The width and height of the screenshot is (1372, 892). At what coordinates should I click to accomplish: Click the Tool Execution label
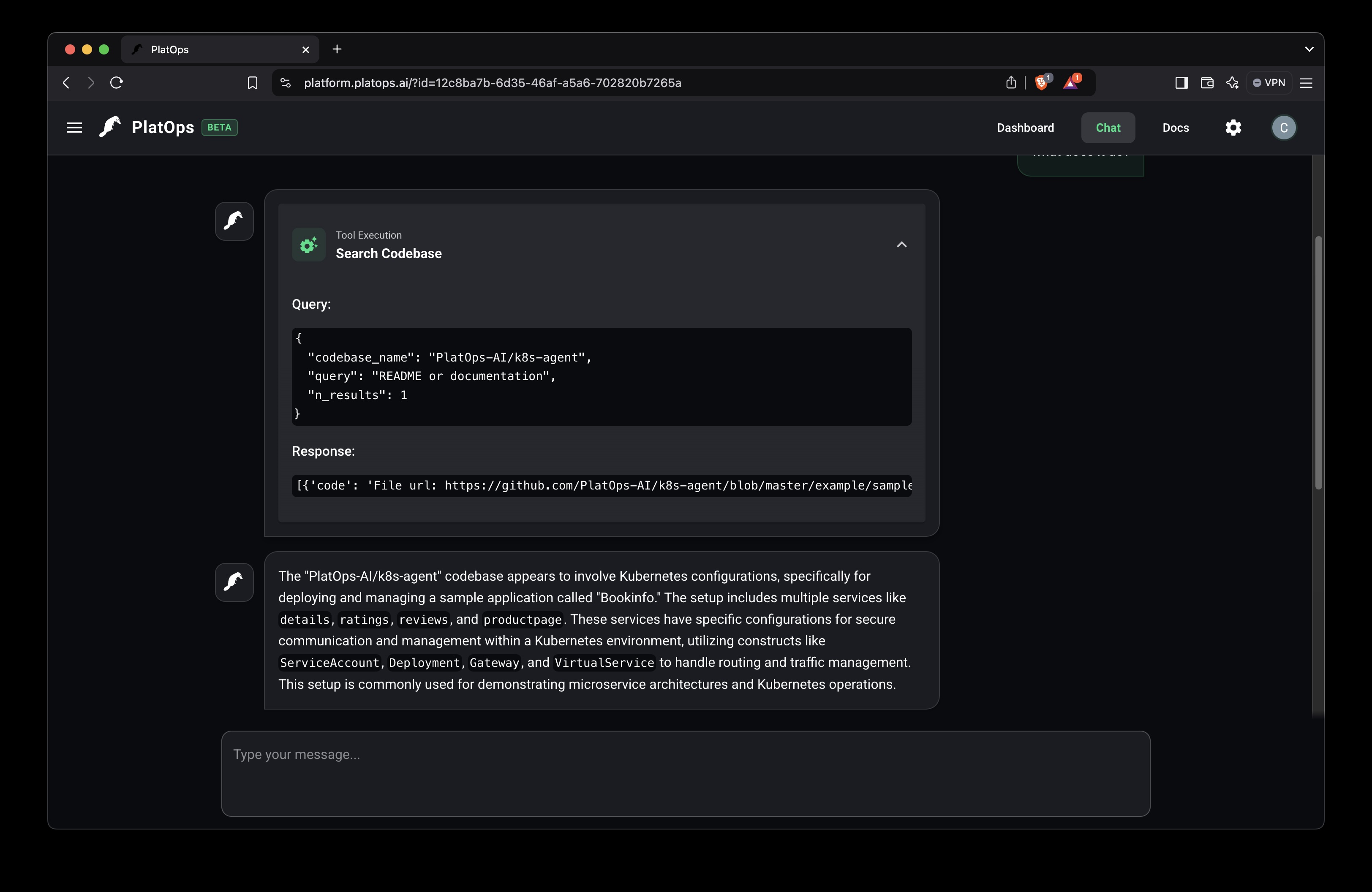pyautogui.click(x=368, y=235)
